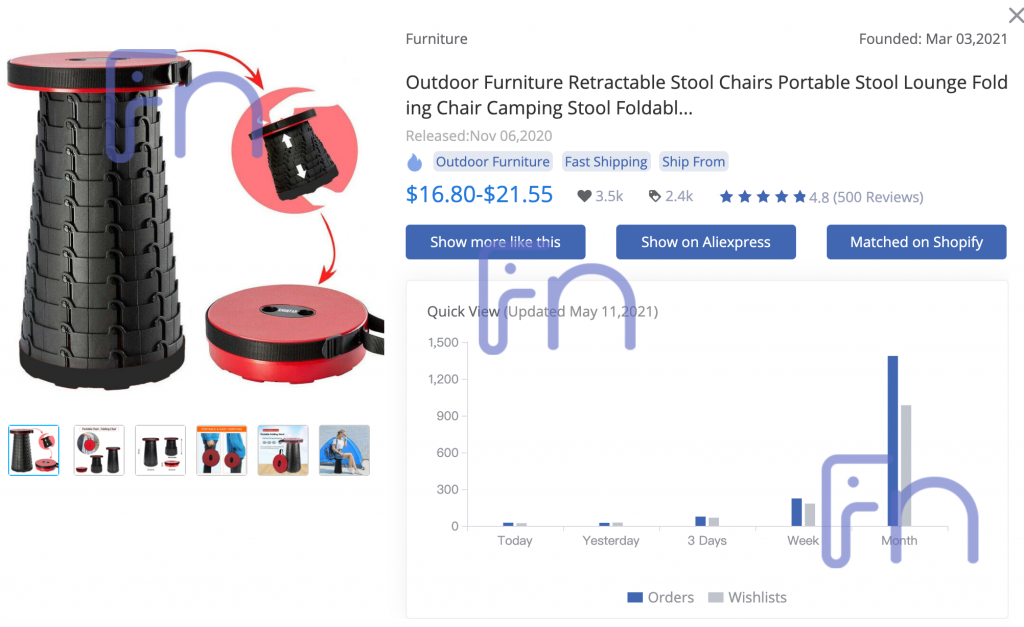Toggle the Wishlists legend entry

748,598
